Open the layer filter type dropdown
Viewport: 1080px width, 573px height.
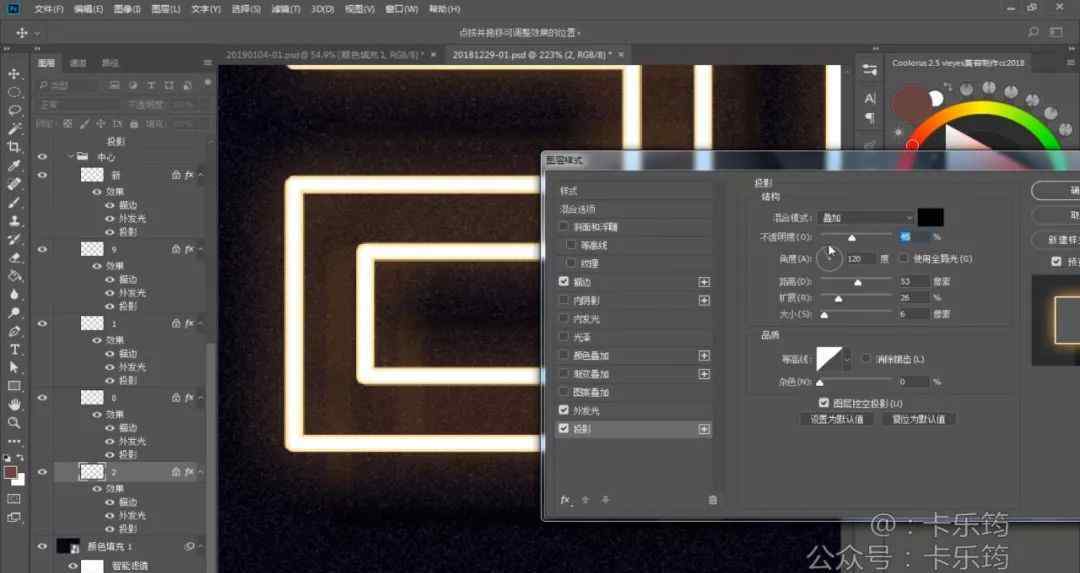71,85
